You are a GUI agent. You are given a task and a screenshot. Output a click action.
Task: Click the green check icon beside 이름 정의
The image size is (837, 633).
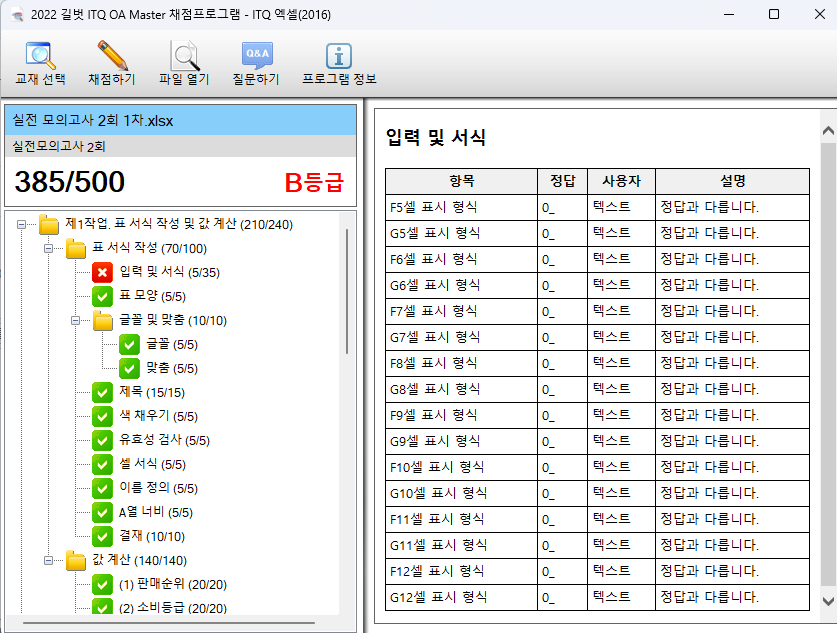(x=102, y=489)
